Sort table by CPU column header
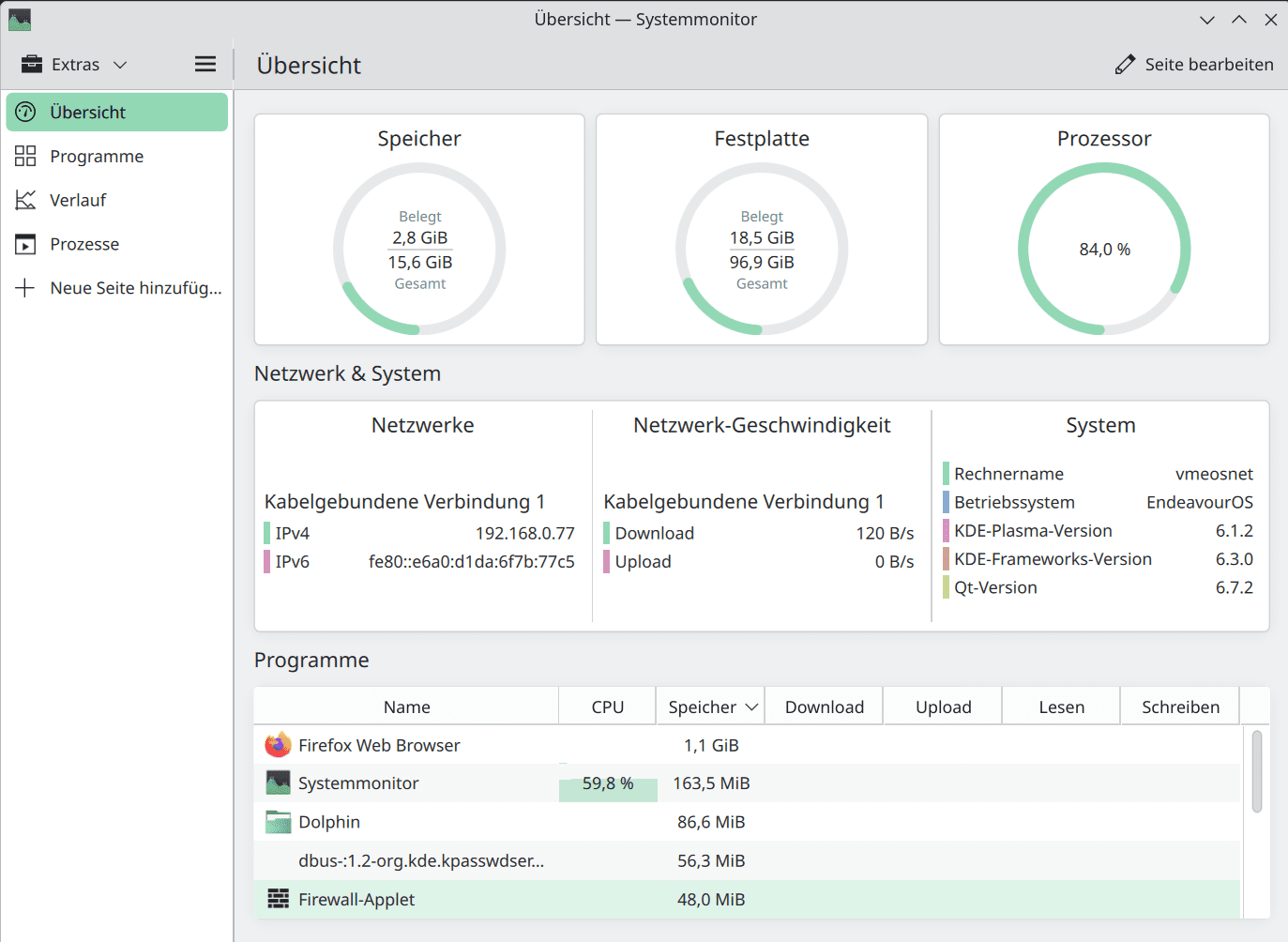Viewport: 1288px width, 942px height. click(607, 706)
